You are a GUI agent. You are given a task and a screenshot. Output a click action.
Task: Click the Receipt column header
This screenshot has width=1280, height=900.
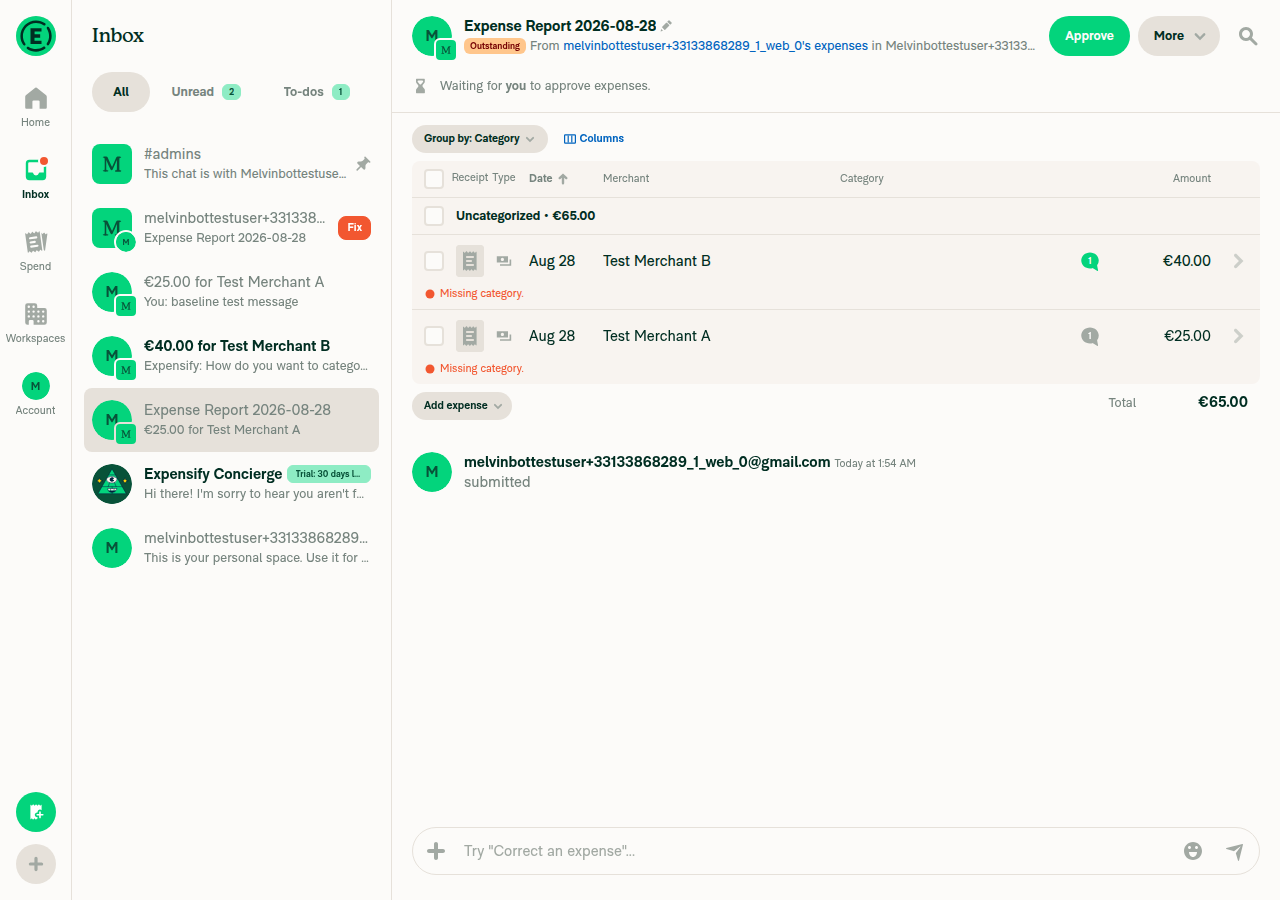(x=470, y=178)
